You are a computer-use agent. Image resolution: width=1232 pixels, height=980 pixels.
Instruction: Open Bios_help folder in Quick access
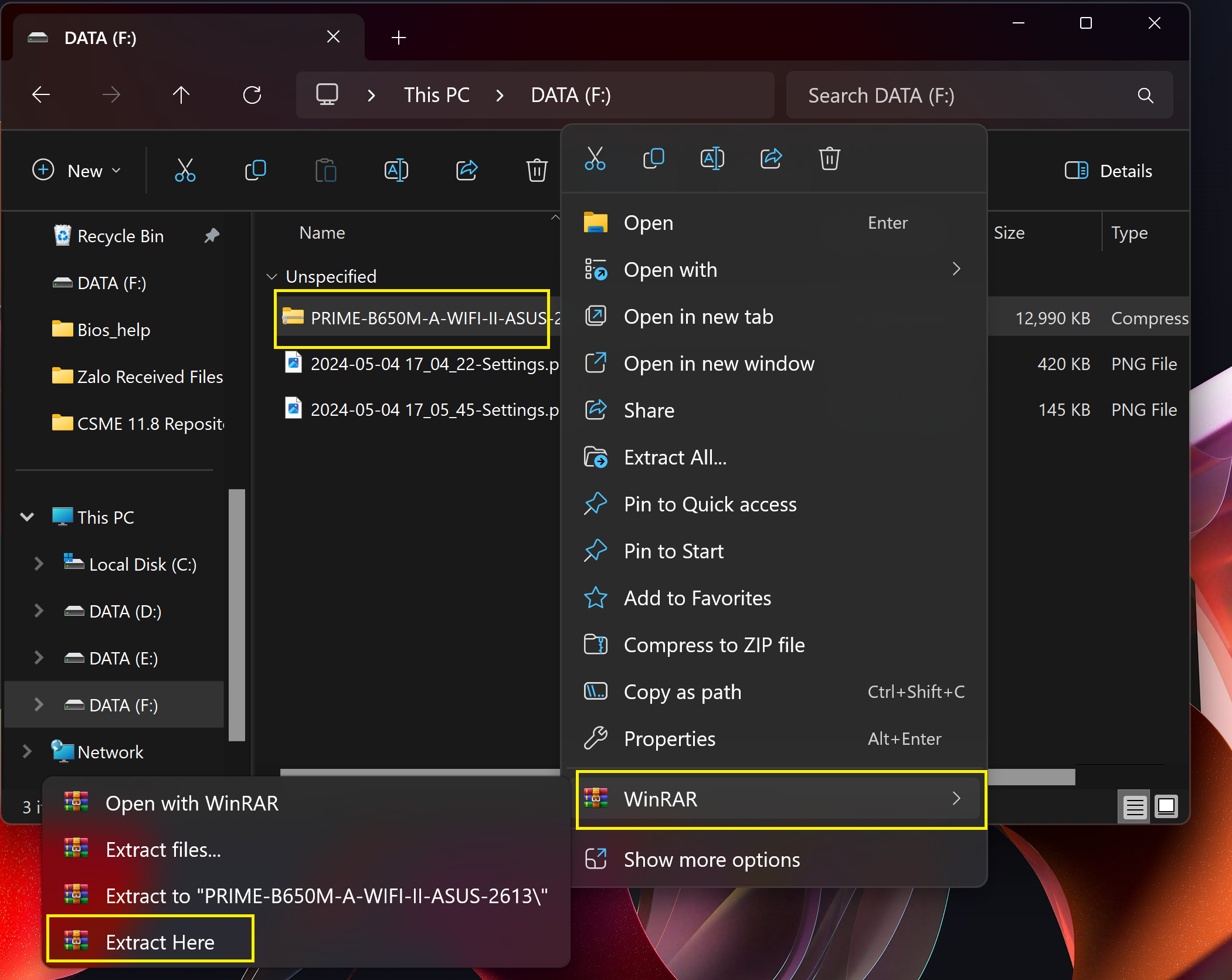[x=114, y=330]
